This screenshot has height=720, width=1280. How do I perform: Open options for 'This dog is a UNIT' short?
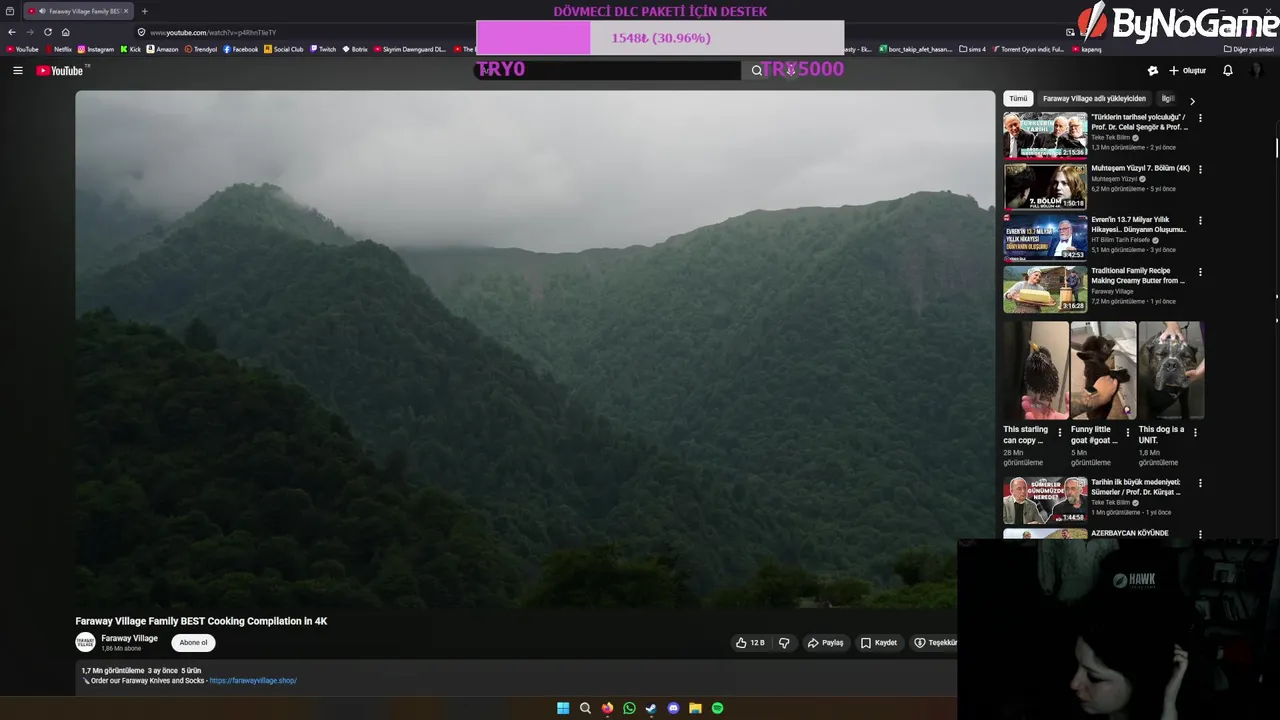tap(1195, 432)
